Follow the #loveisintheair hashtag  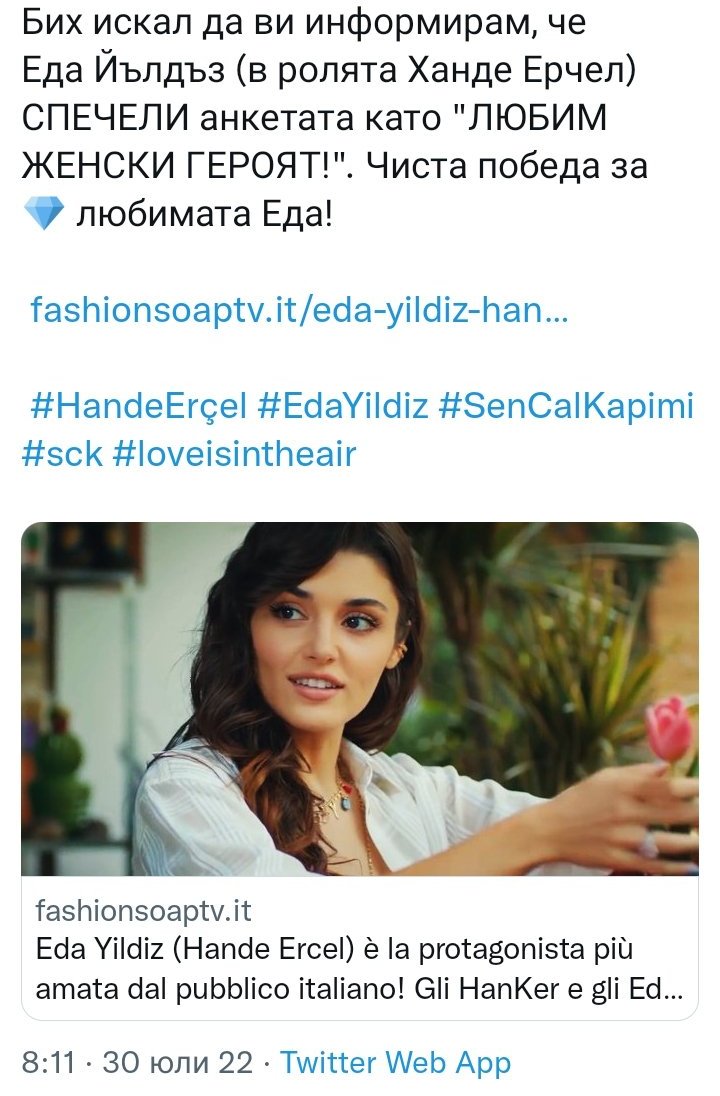(234, 454)
